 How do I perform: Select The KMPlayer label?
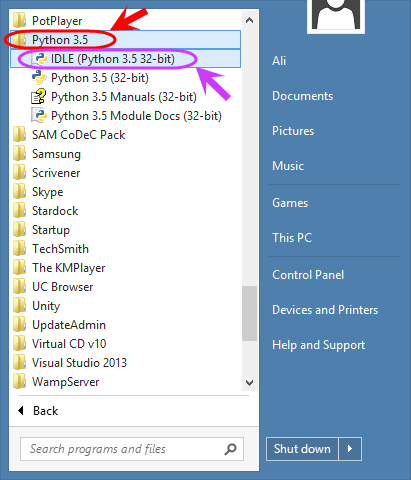(x=69, y=268)
